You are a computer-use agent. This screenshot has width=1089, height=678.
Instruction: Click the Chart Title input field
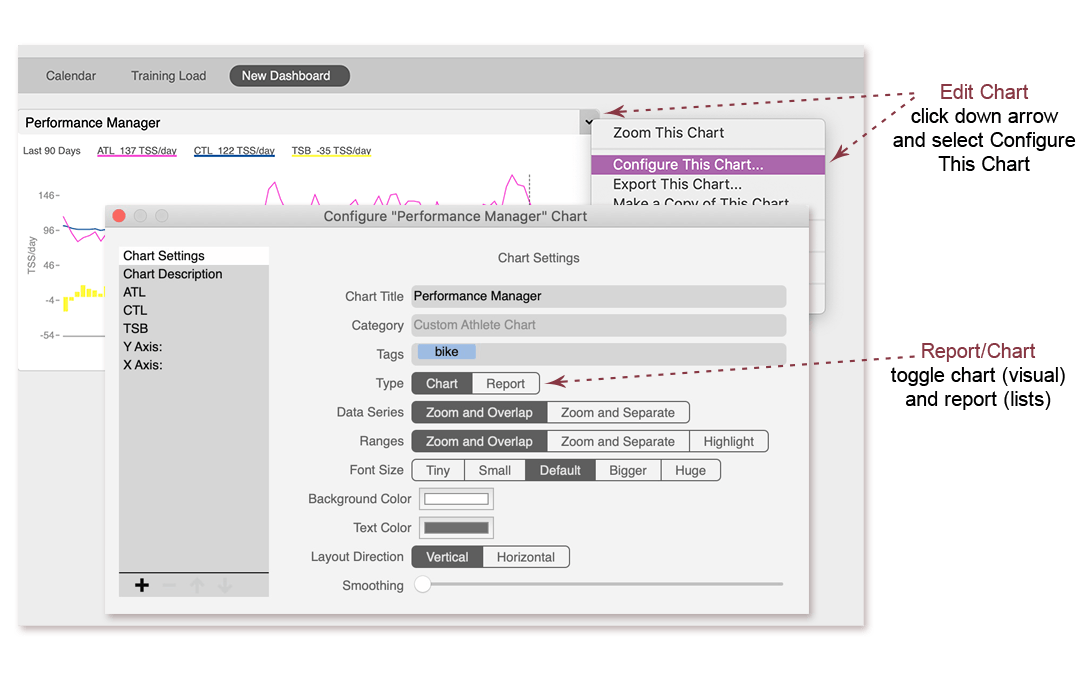coord(599,296)
